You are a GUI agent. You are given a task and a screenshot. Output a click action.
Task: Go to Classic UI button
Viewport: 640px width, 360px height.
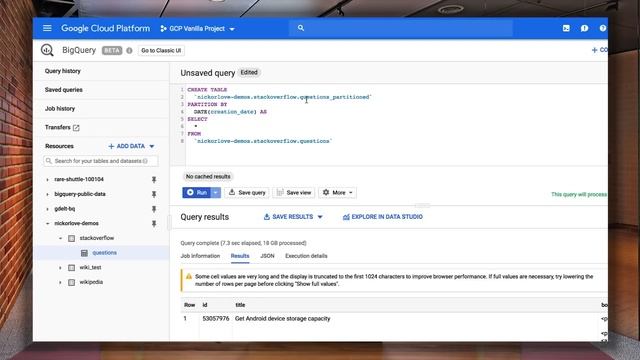point(161,51)
